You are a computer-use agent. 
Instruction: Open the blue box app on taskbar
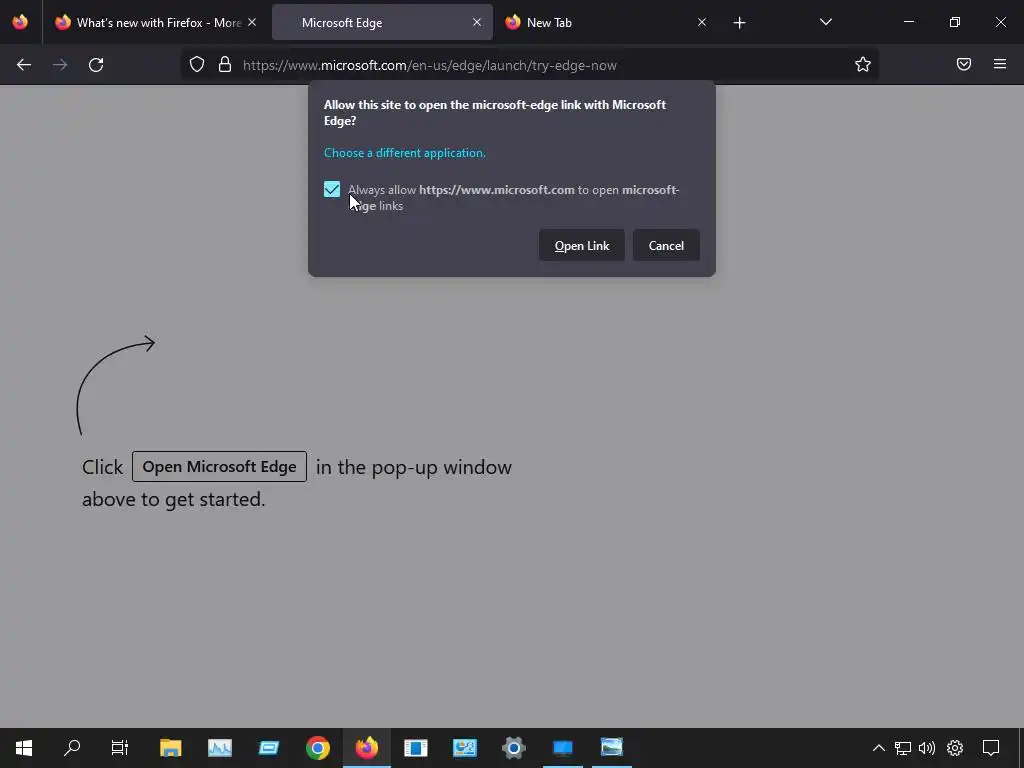coord(268,748)
